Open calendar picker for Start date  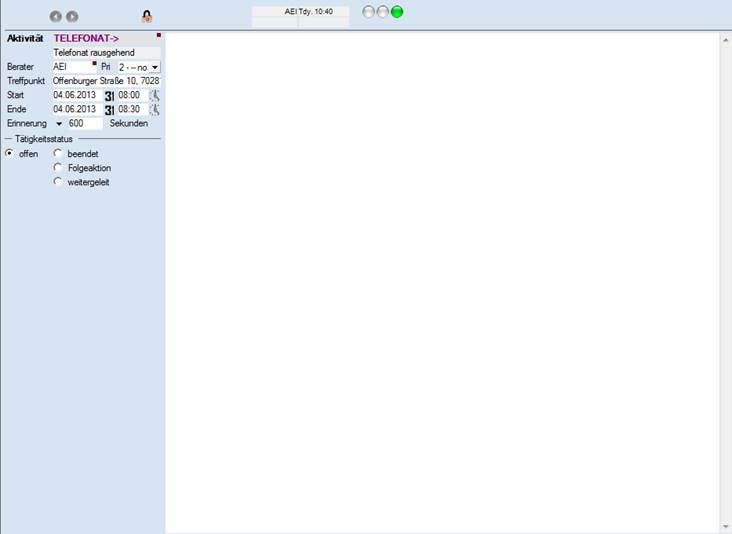click(x=109, y=96)
